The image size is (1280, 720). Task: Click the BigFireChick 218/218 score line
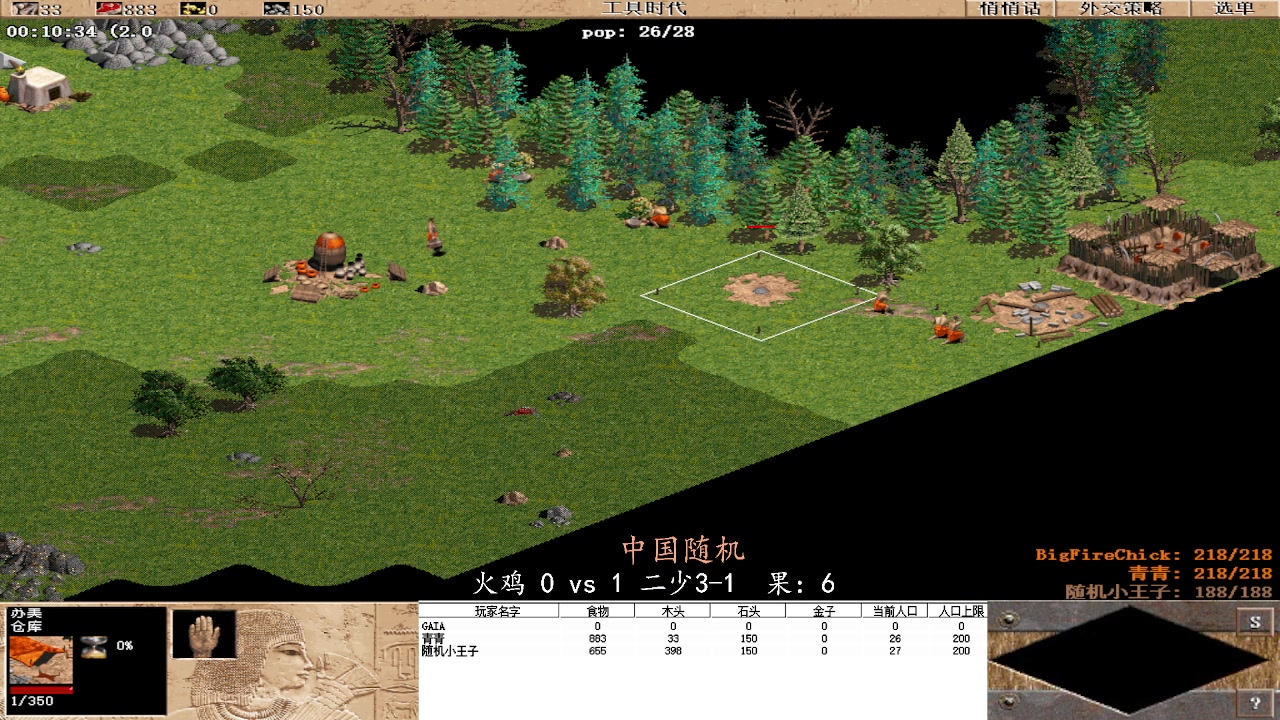1153,555
